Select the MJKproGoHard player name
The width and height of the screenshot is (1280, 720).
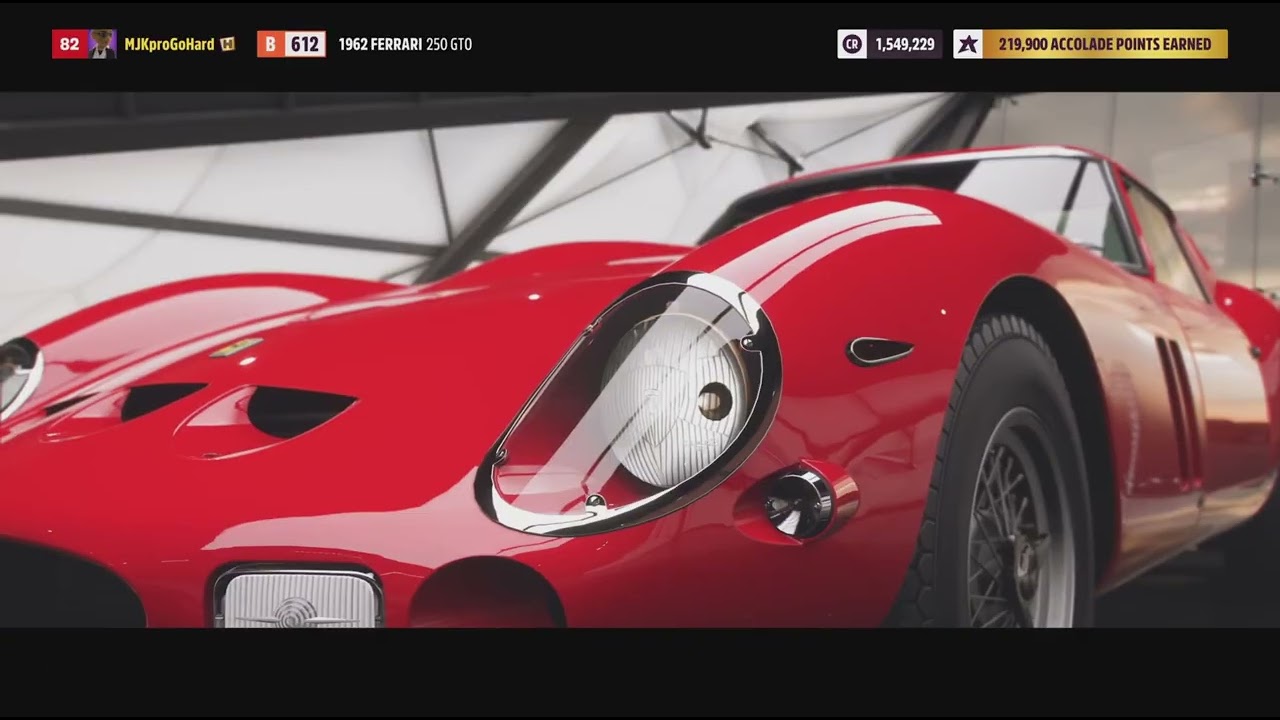coord(169,44)
